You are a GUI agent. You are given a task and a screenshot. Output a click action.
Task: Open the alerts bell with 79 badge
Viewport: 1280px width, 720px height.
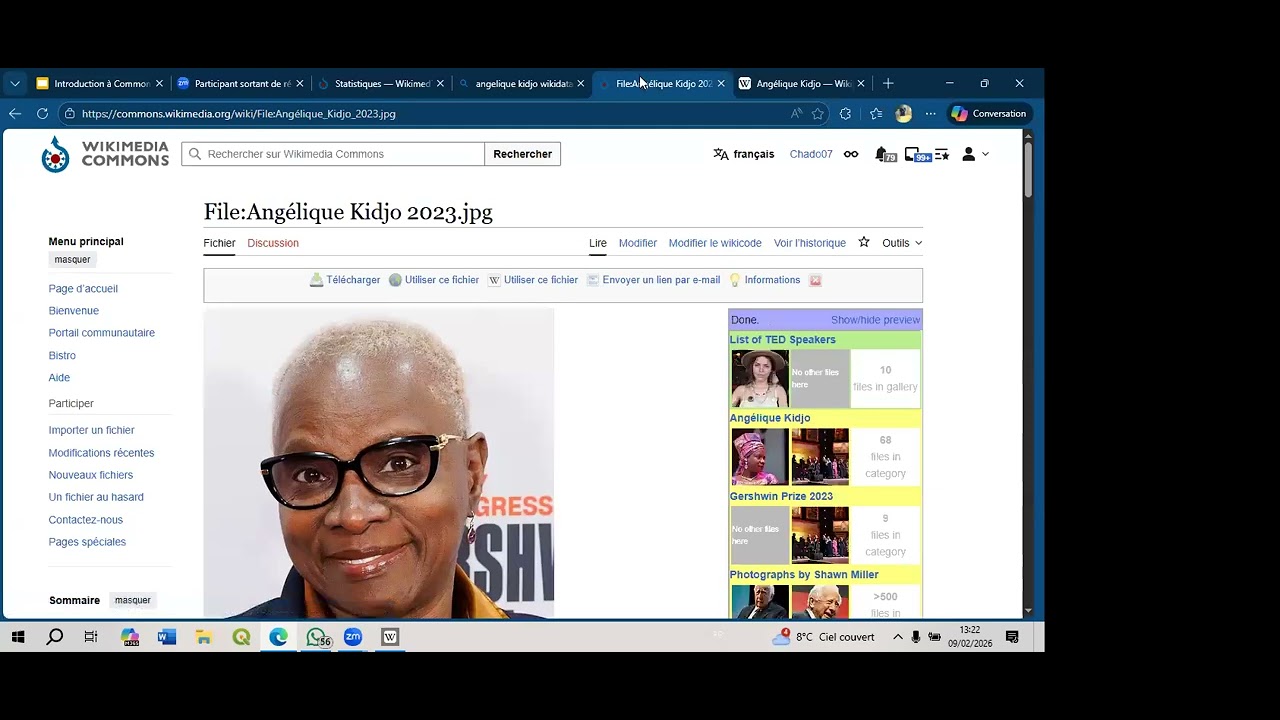(x=884, y=155)
